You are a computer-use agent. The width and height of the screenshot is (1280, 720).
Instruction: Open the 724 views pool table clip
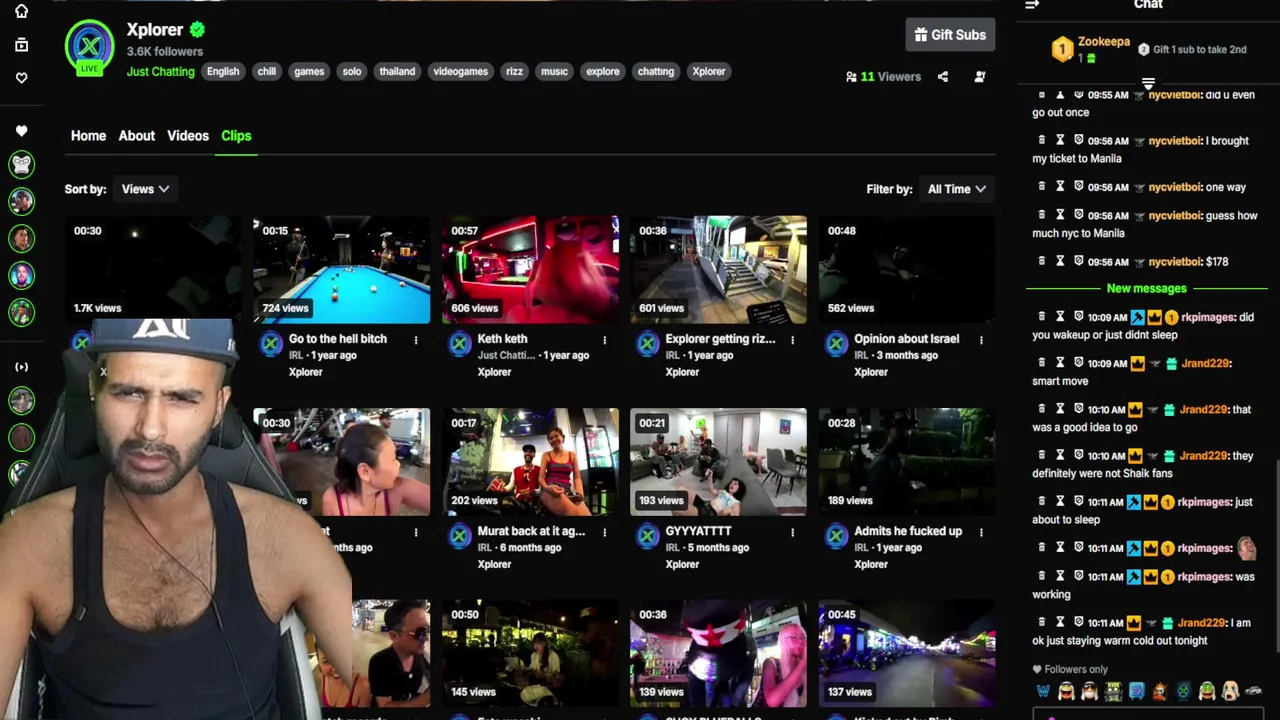341,270
